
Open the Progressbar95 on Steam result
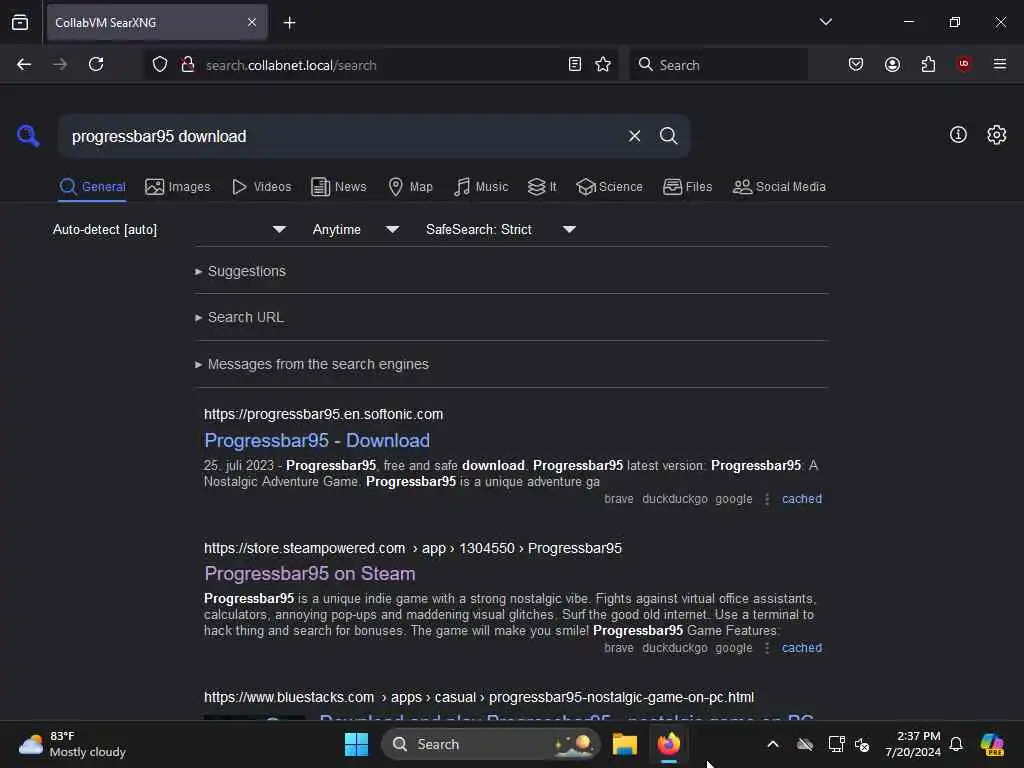(310, 573)
